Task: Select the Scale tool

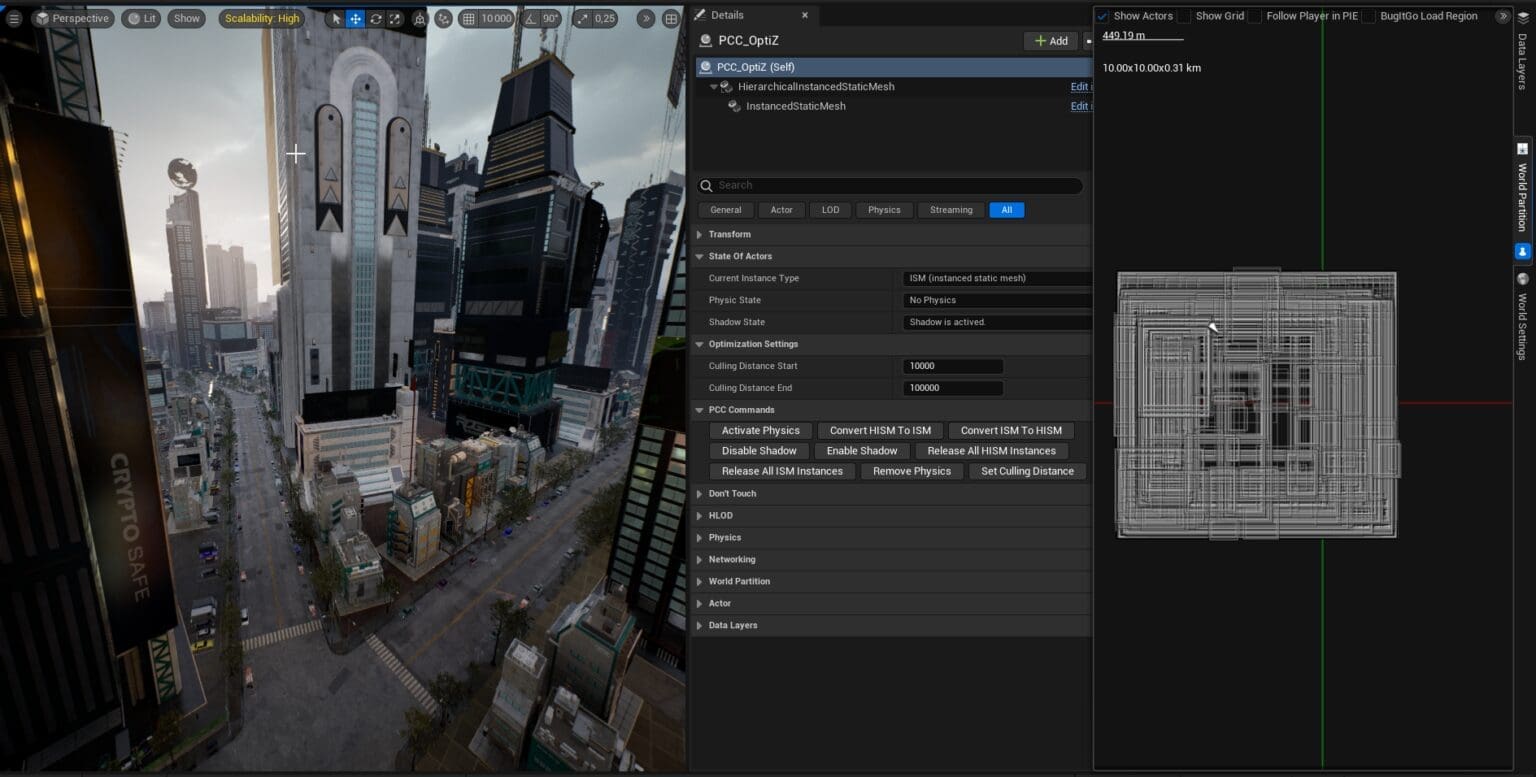Action: [395, 18]
